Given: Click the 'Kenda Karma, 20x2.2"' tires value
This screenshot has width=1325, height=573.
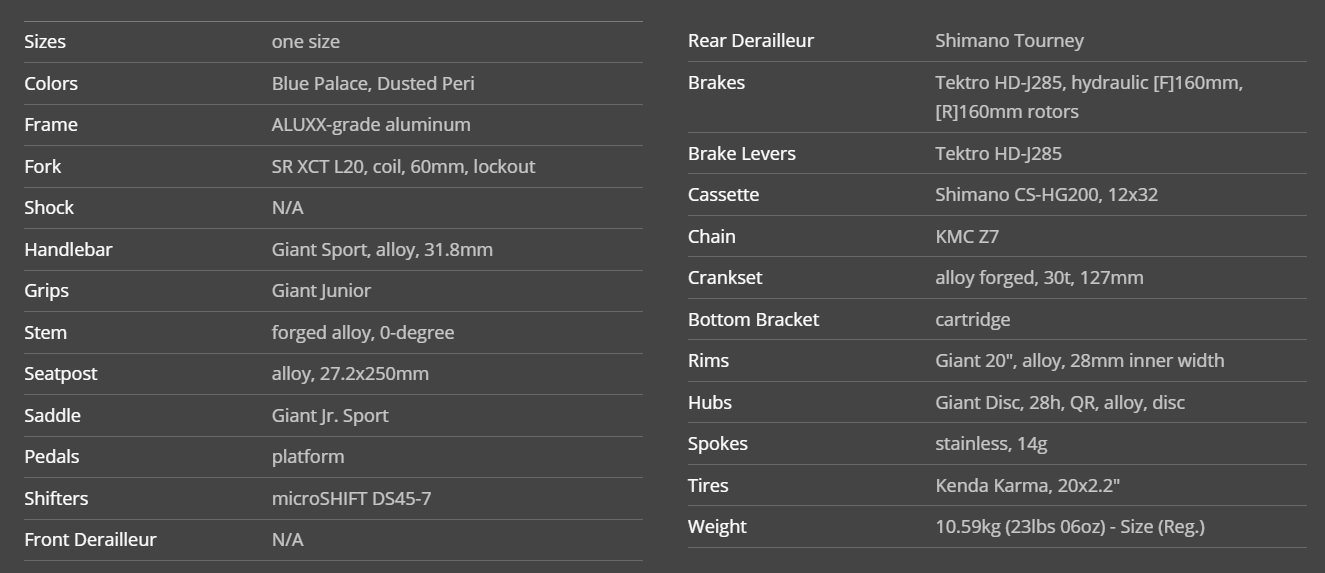Looking at the screenshot, I should pos(1027,486).
